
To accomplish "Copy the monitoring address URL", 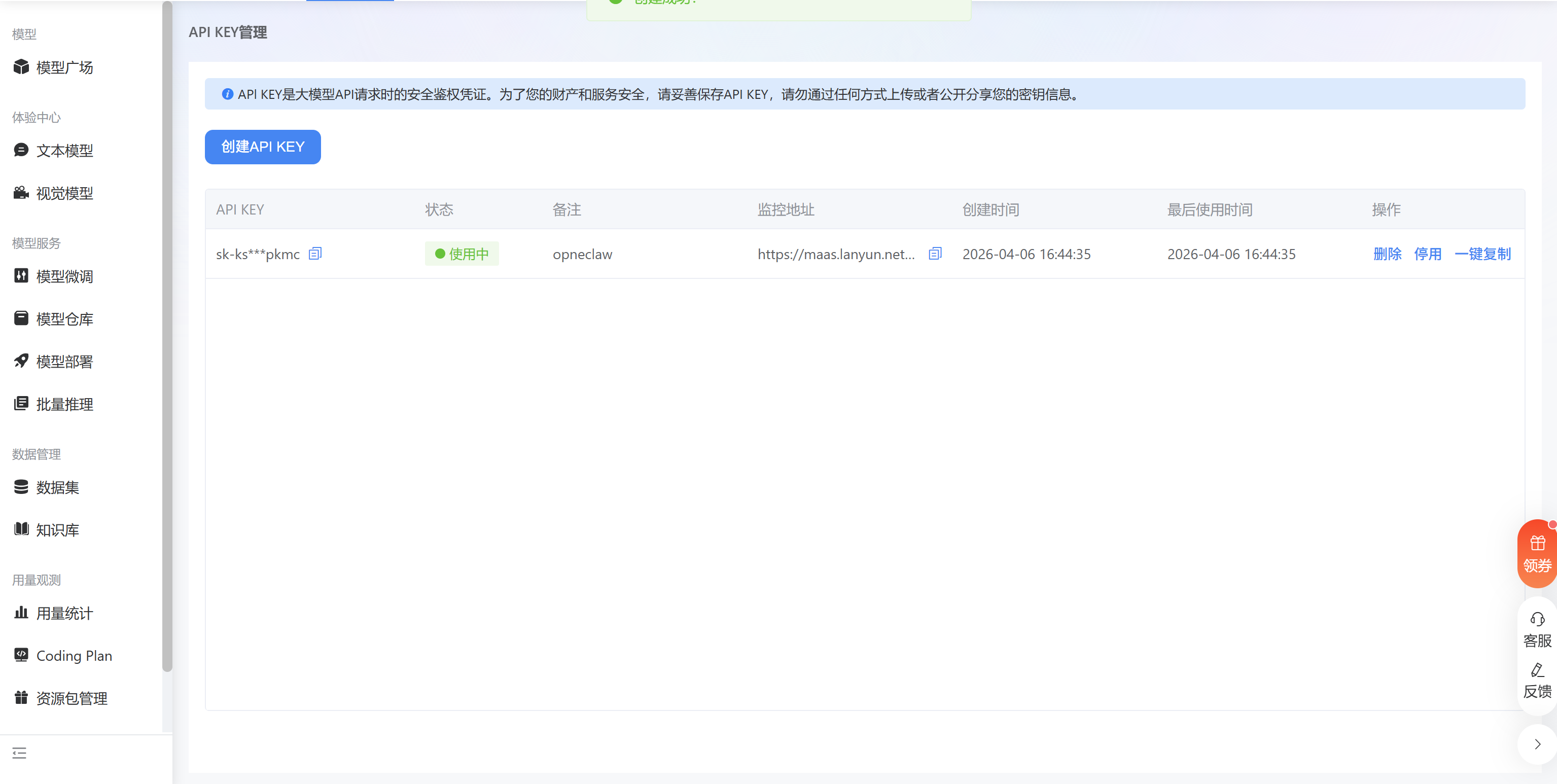I will point(934,254).
